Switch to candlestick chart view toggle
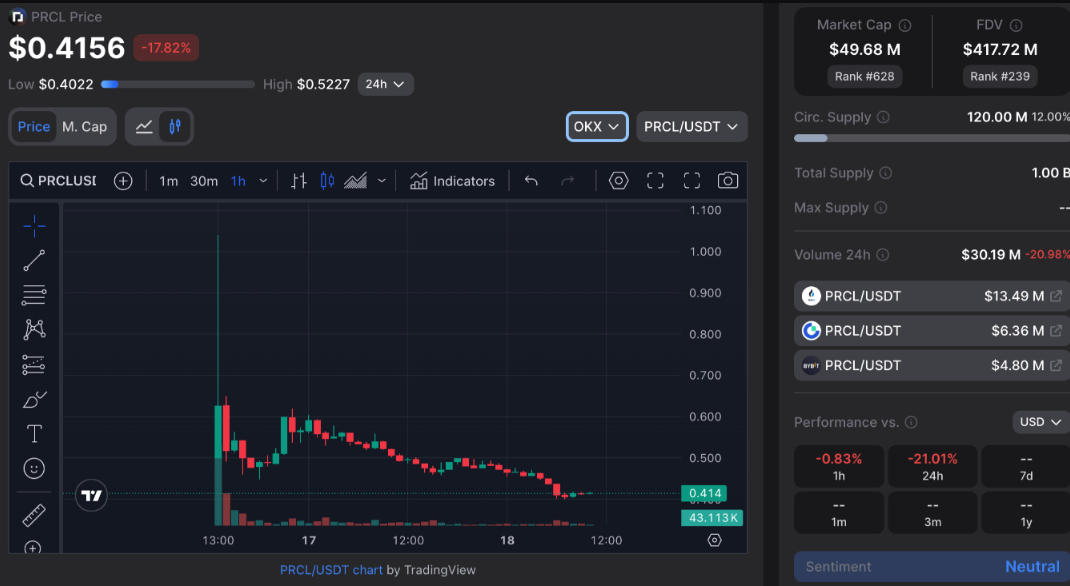Image resolution: width=1070 pixels, height=586 pixels. pos(175,127)
